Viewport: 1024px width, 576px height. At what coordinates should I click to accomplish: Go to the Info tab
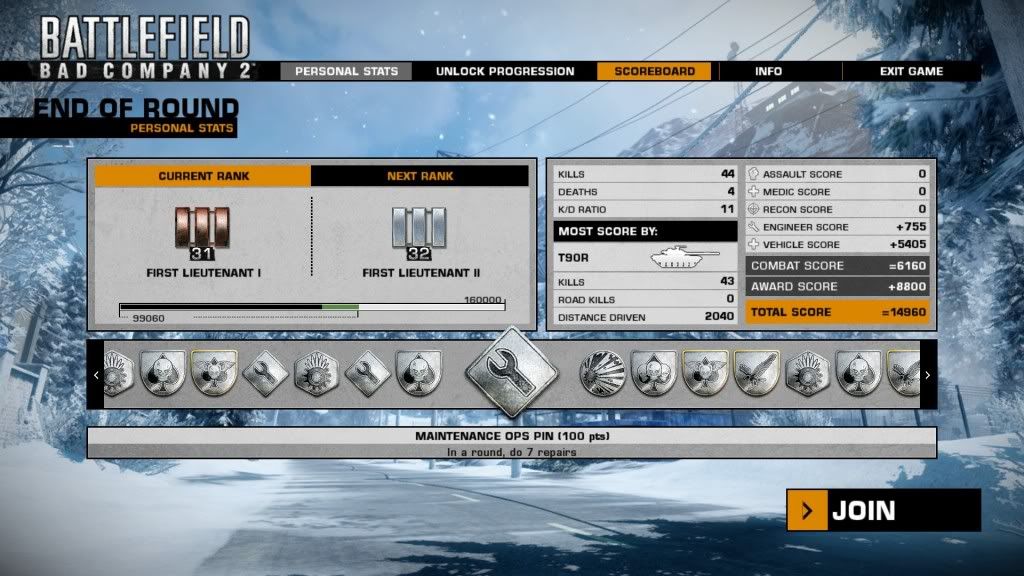click(768, 72)
